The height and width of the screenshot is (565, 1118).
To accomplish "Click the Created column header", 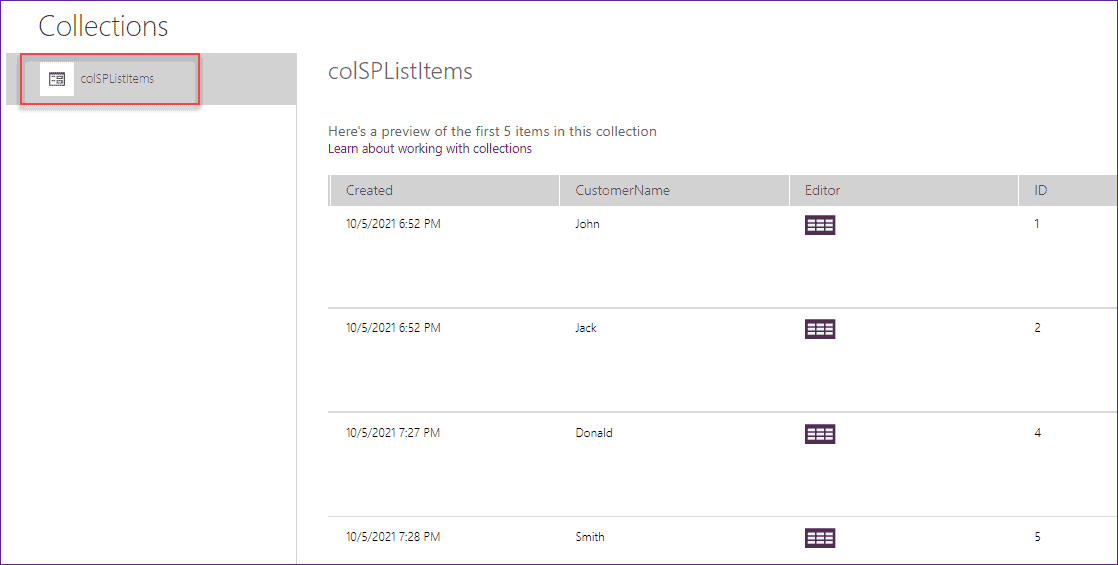I will (445, 190).
